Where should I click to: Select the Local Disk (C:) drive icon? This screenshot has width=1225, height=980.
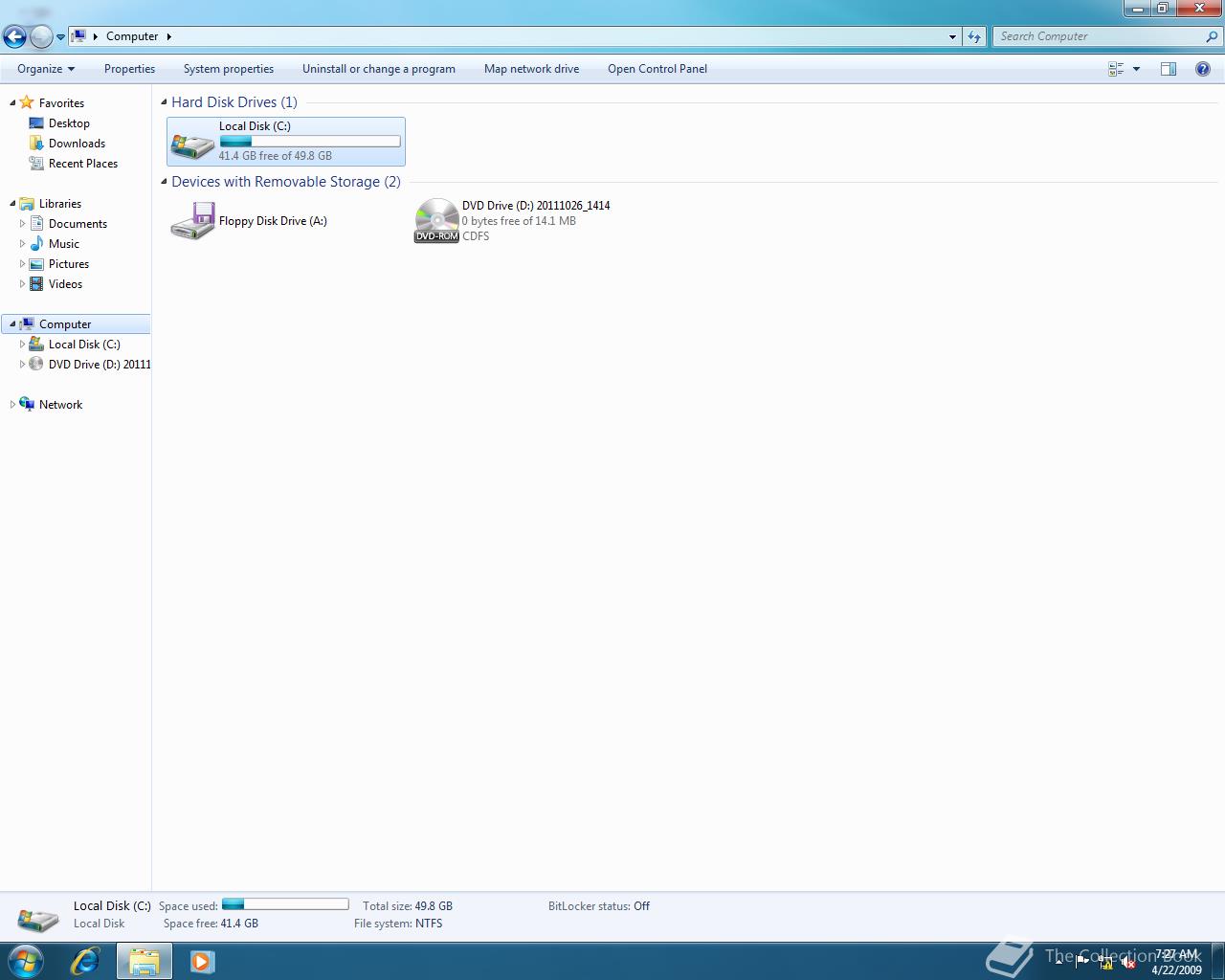point(192,145)
